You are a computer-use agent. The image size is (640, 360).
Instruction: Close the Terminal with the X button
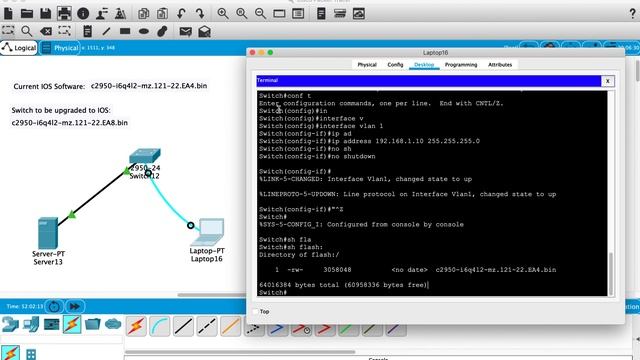click(607, 81)
